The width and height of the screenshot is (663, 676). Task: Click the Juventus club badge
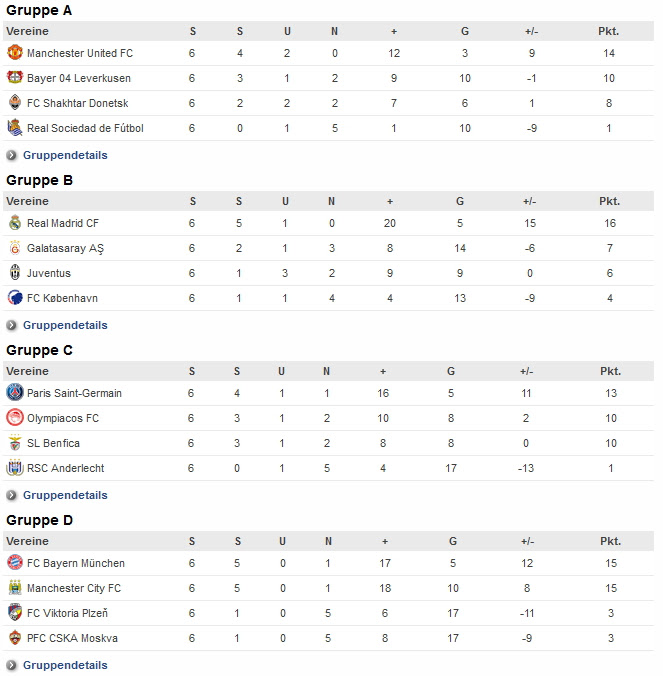pyautogui.click(x=15, y=273)
